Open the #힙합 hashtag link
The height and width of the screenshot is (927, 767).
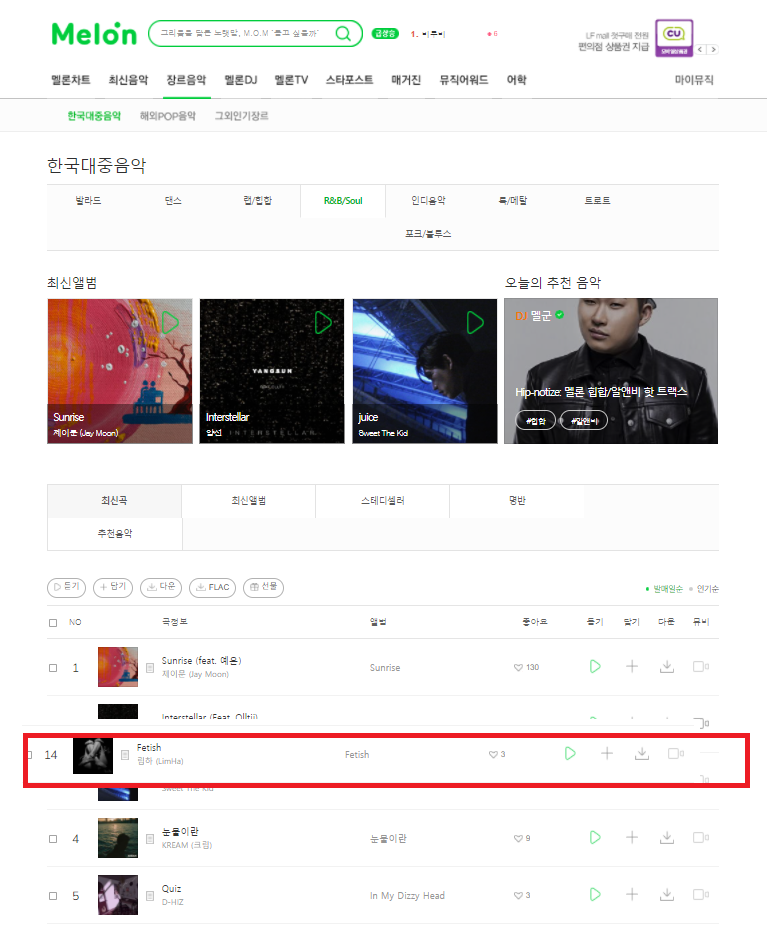[x=536, y=420]
